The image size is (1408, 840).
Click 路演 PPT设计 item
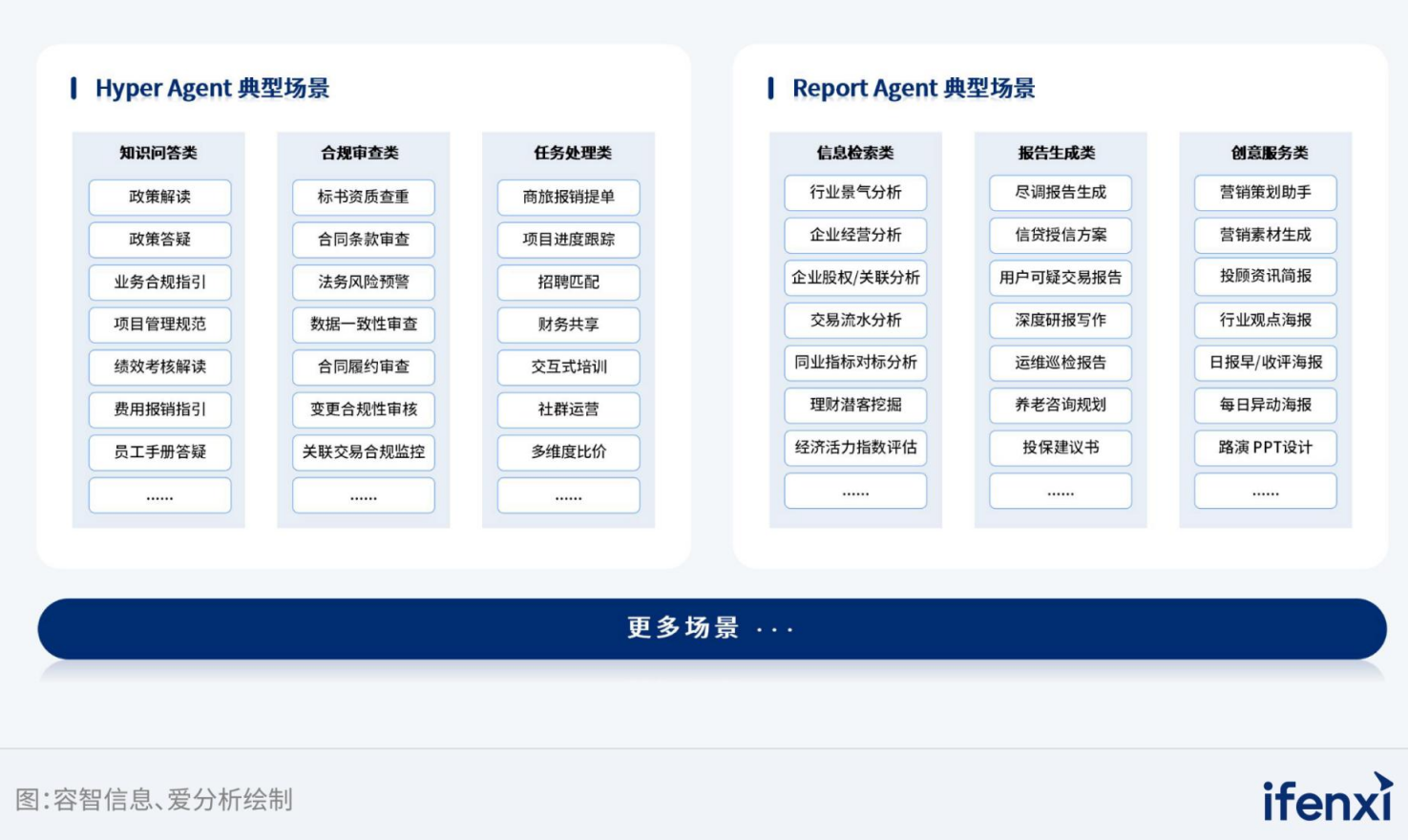[x=1265, y=448]
